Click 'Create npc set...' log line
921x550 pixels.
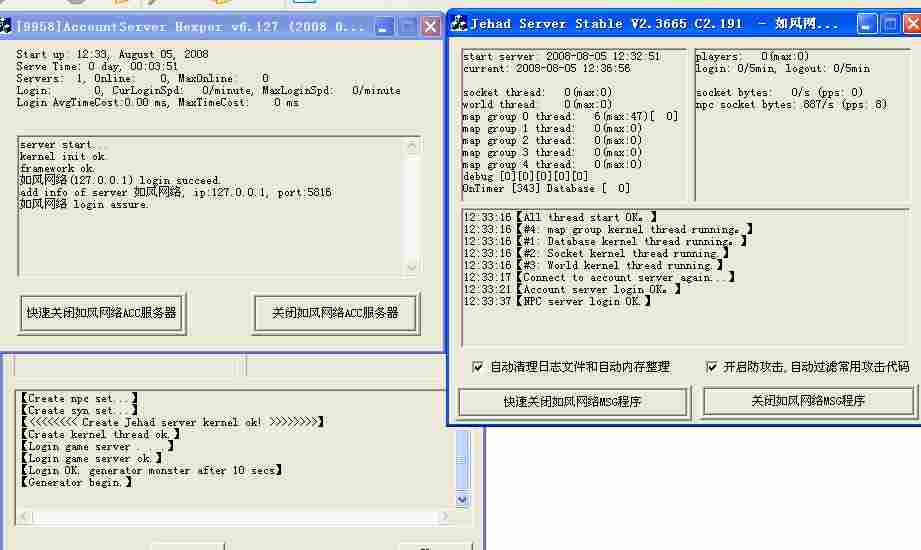(79, 398)
